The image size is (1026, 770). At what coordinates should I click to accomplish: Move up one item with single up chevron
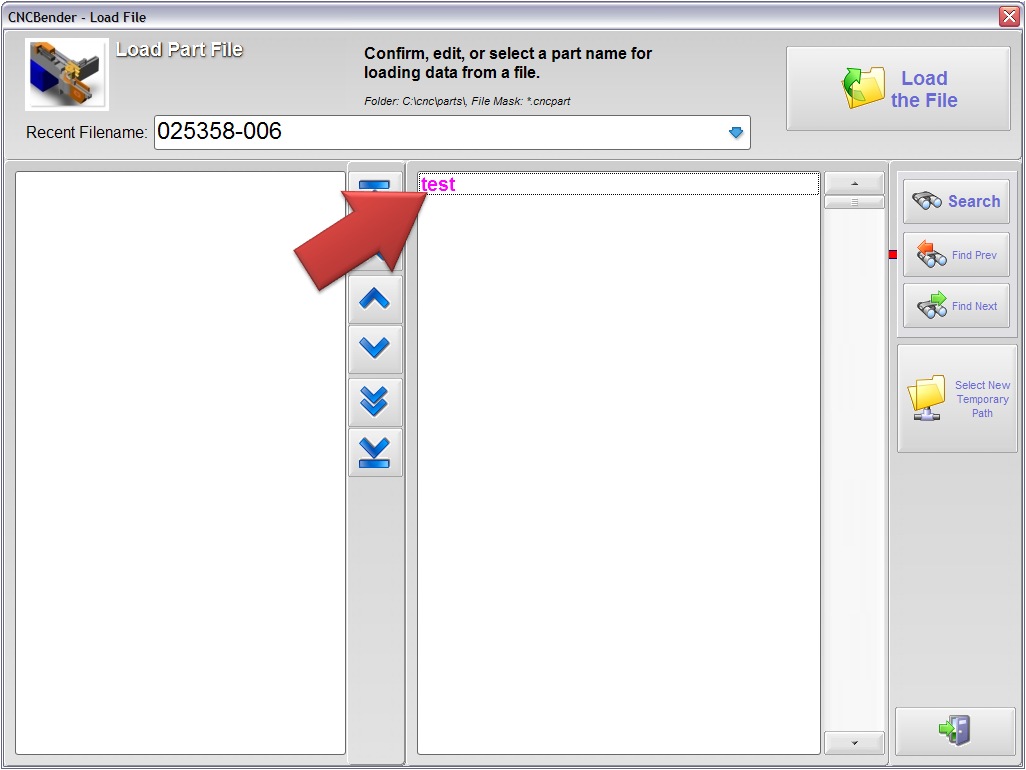click(375, 299)
